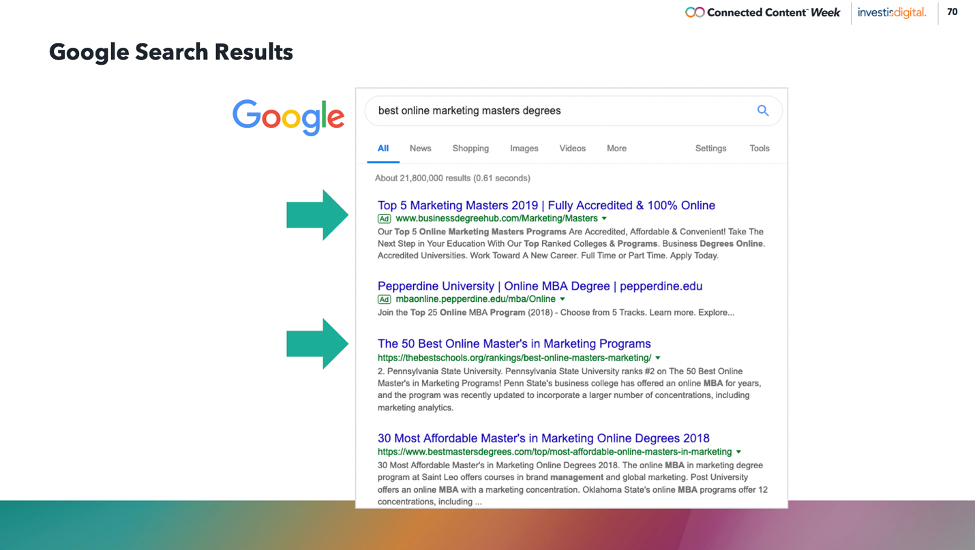Open the search Tools button

(x=759, y=148)
